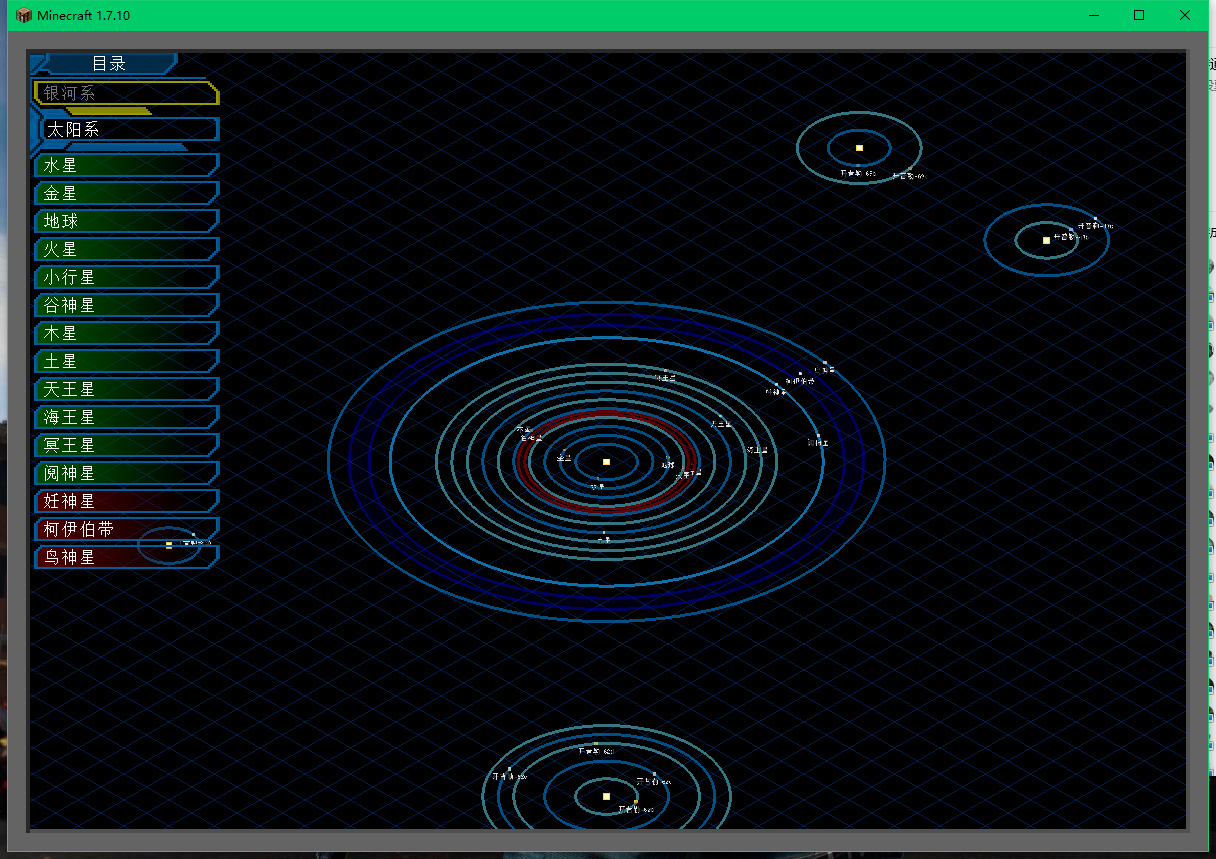Select the red 鸟神星 list entry
This screenshot has height=859, width=1216.
[125, 557]
